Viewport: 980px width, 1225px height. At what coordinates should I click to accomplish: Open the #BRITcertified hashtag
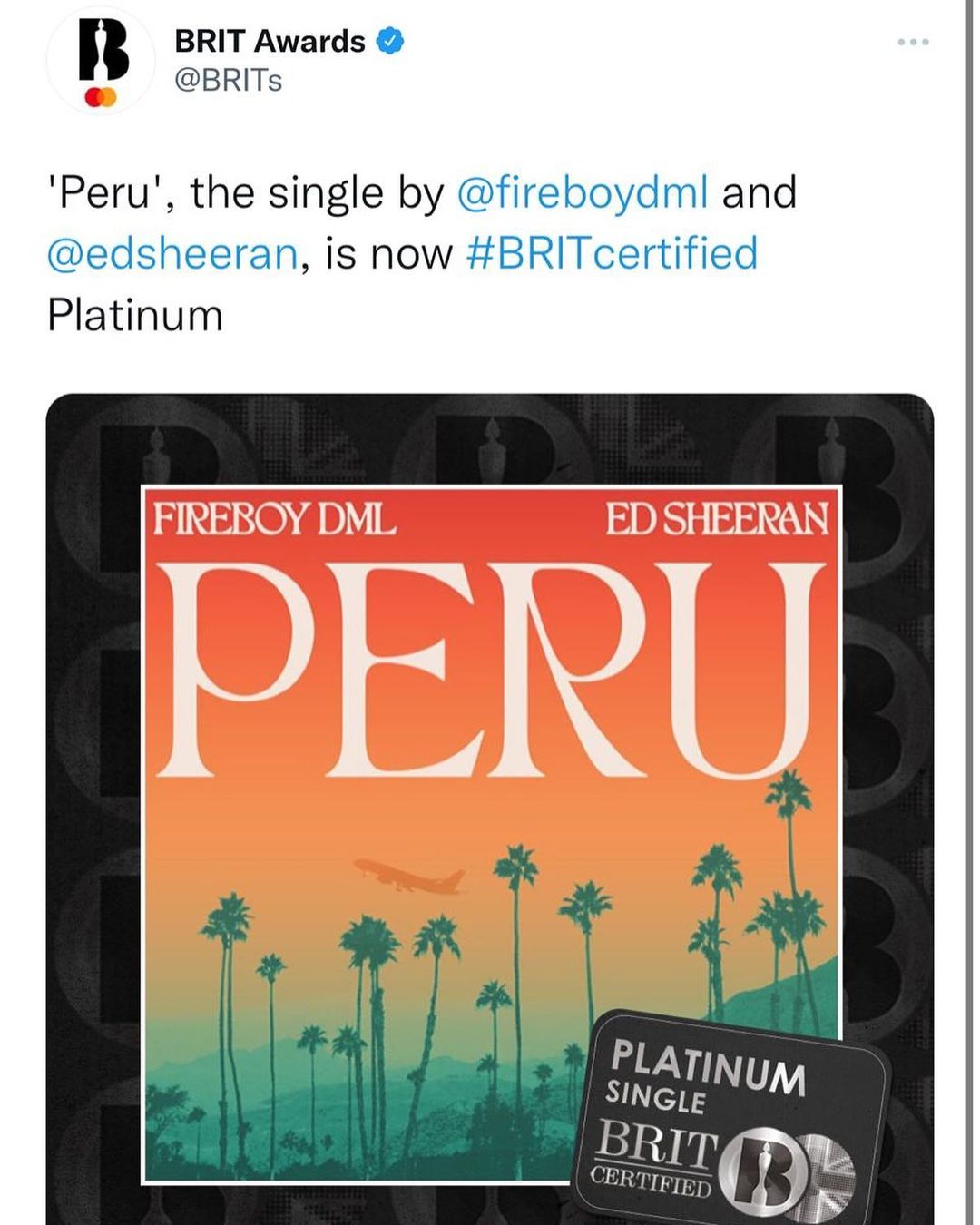pos(611,254)
